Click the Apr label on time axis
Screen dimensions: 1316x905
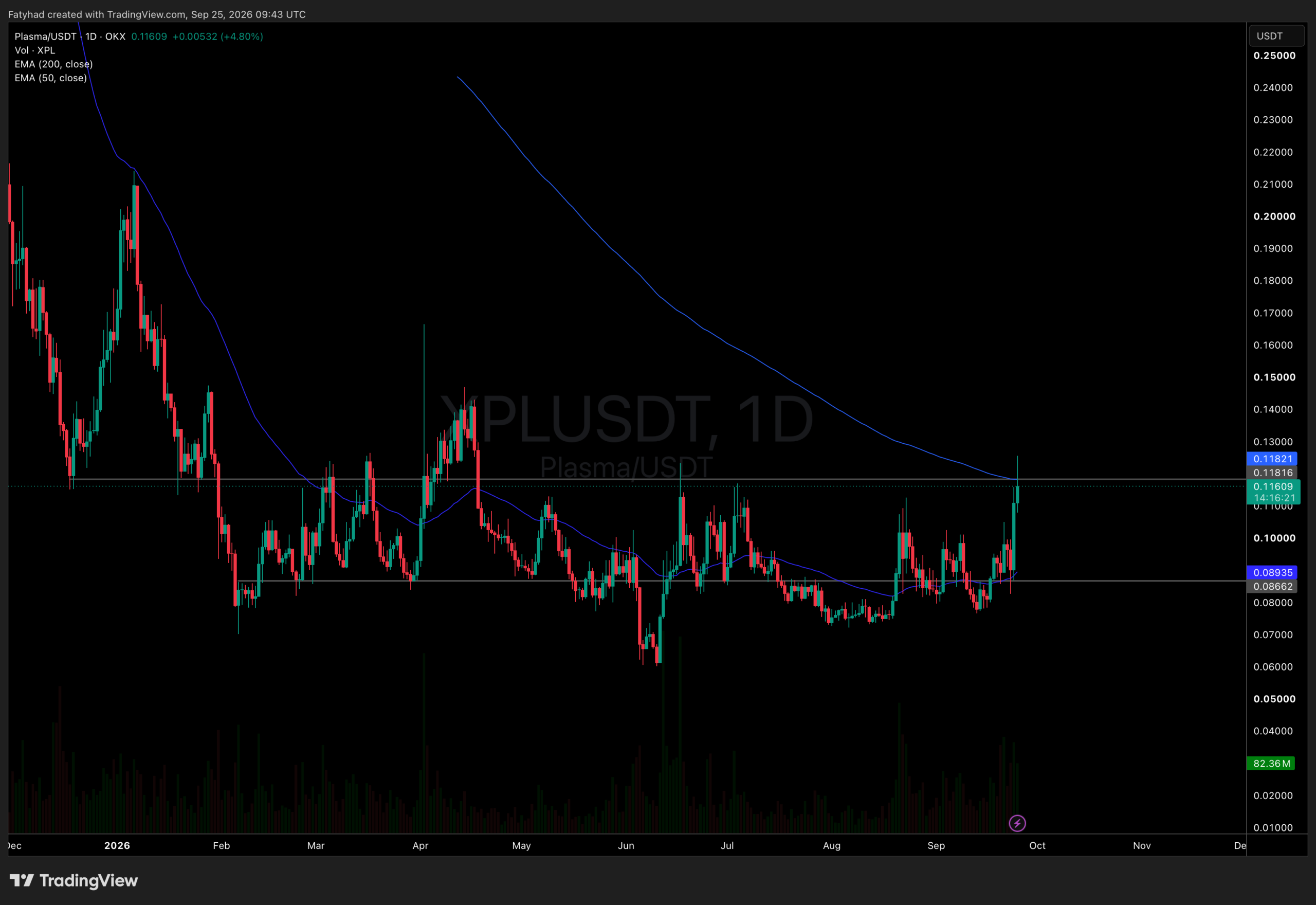[421, 845]
